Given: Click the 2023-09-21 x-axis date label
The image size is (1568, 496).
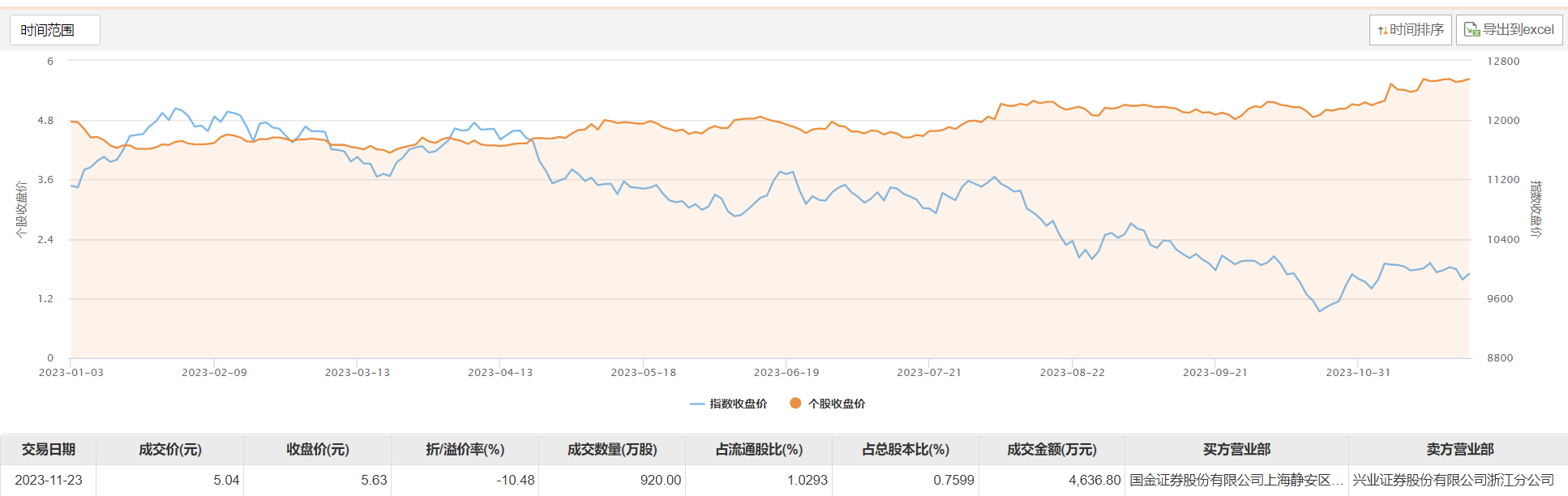Looking at the screenshot, I should [1215, 373].
